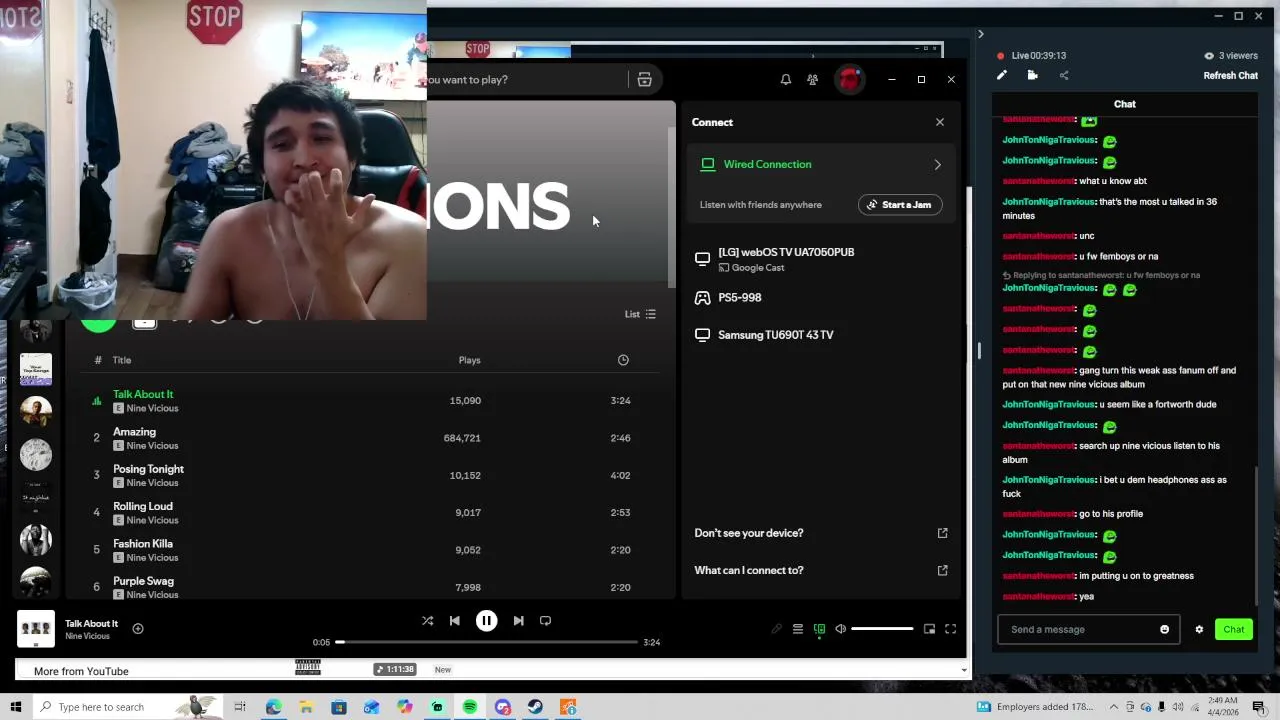Click the song progress bar

click(485, 642)
